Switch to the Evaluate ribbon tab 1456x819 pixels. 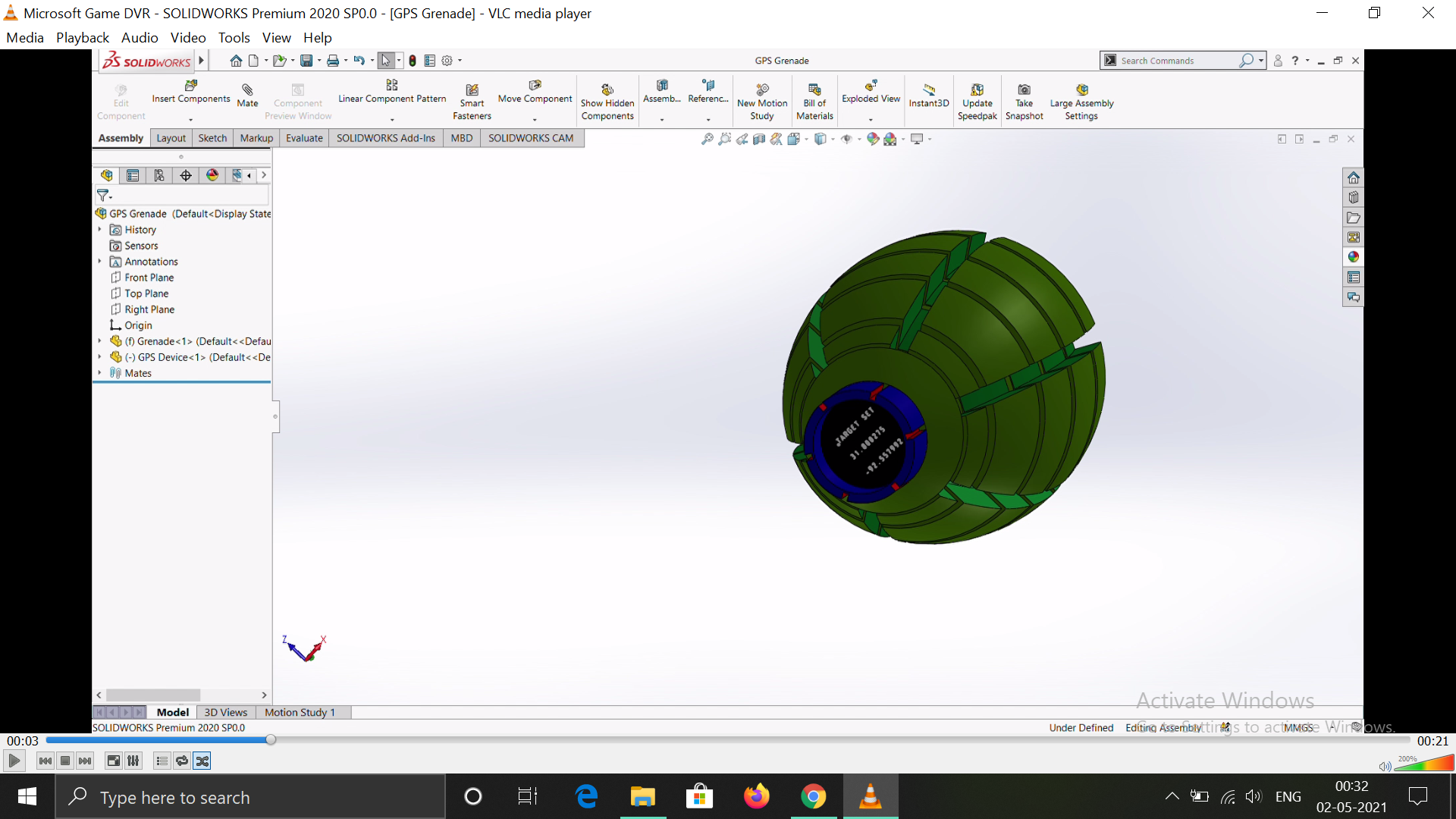(304, 138)
